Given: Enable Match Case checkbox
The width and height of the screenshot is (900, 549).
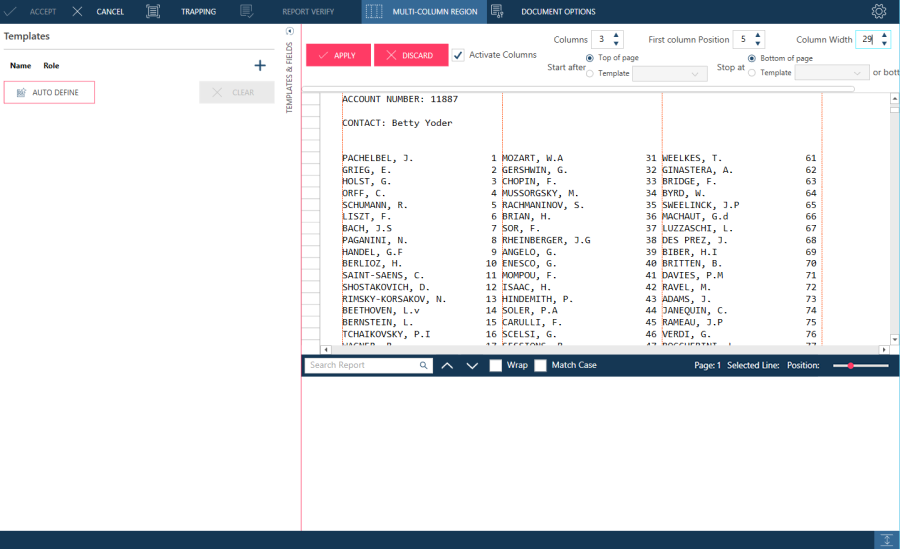Looking at the screenshot, I should [x=540, y=366].
